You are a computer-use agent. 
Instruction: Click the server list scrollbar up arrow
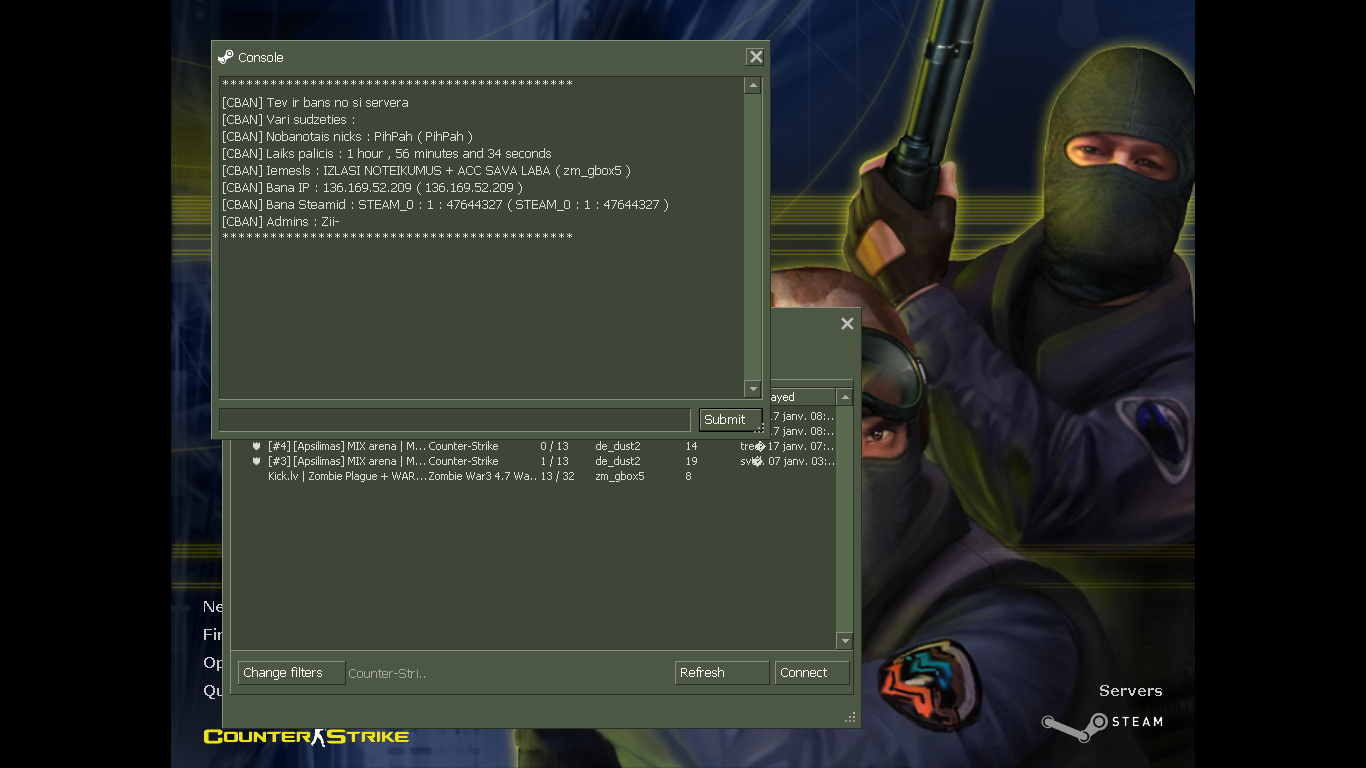[845, 397]
